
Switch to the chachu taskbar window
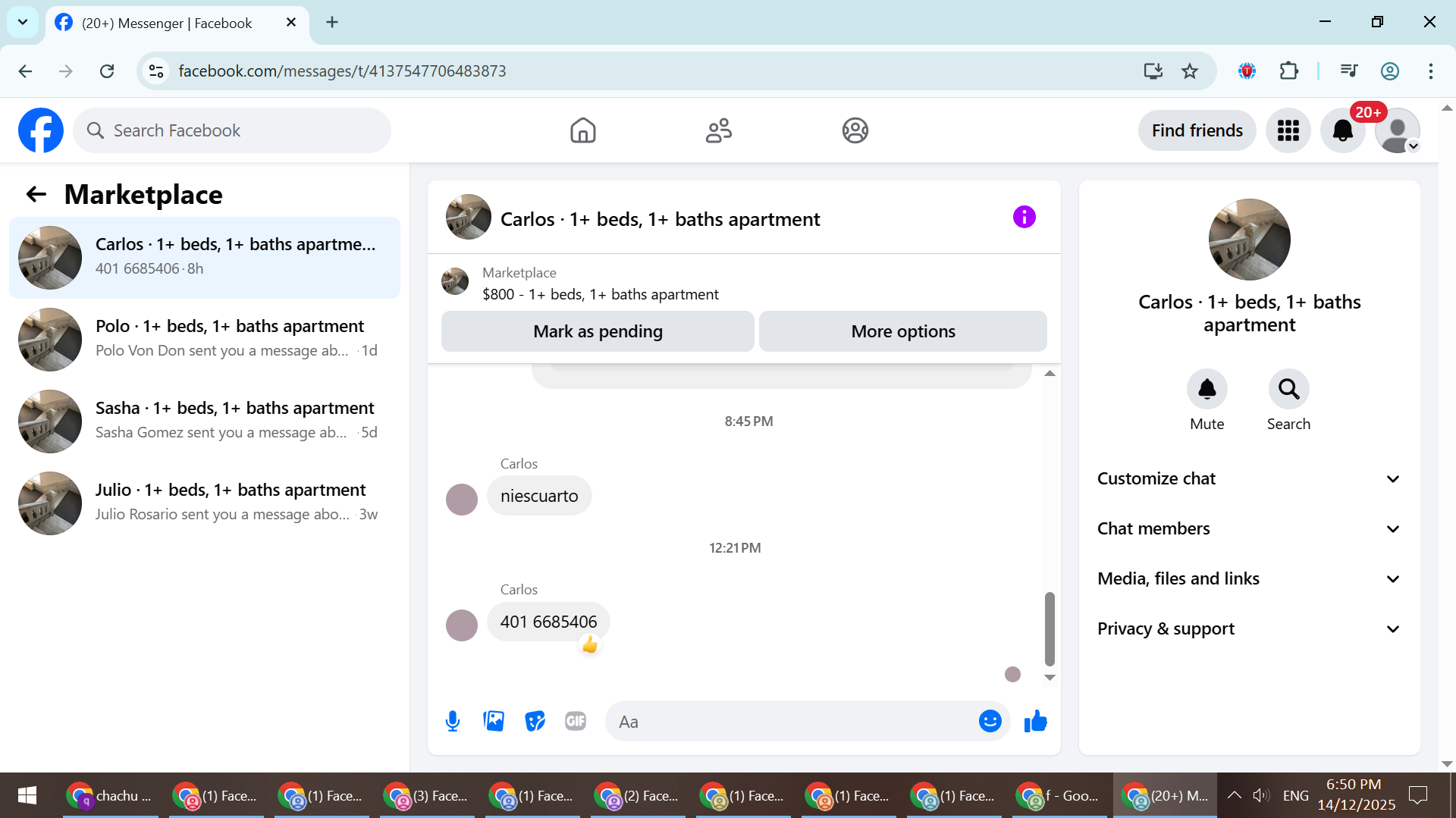(110, 795)
